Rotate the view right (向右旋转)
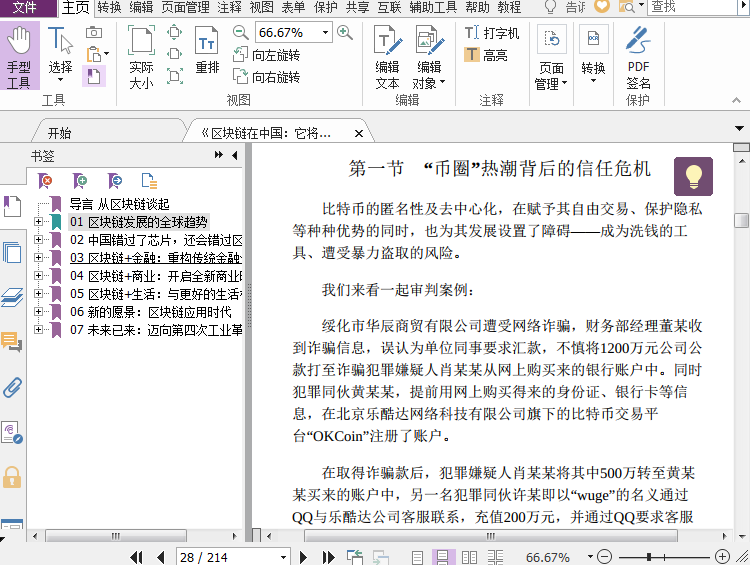Image resolution: width=750 pixels, height=565 pixels. click(267, 77)
